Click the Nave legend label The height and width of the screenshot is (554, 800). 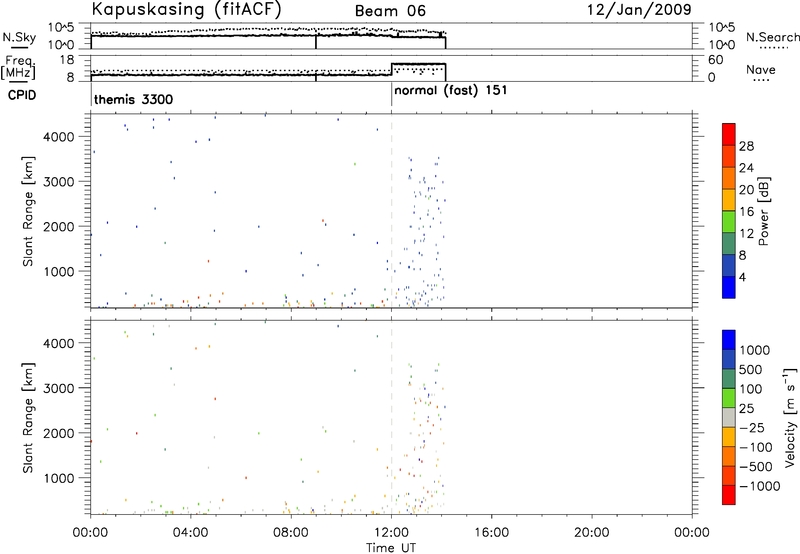point(761,69)
